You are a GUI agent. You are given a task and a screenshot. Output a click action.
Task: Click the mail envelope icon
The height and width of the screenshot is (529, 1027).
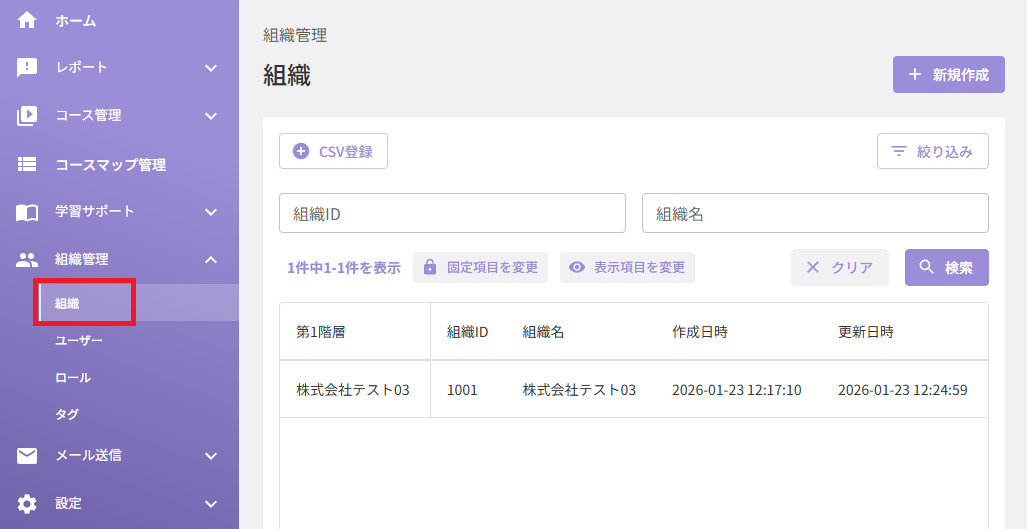27,456
